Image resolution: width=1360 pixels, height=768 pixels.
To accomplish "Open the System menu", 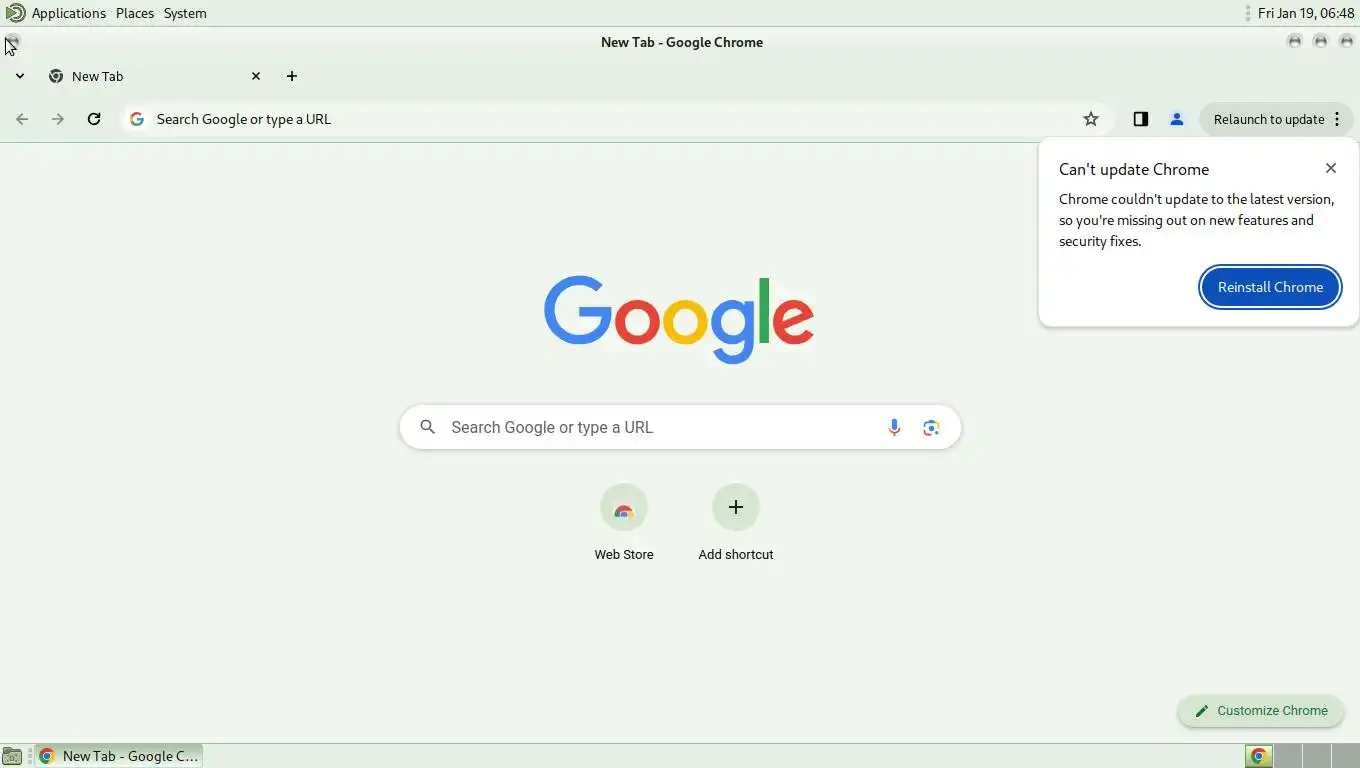I will coord(185,13).
